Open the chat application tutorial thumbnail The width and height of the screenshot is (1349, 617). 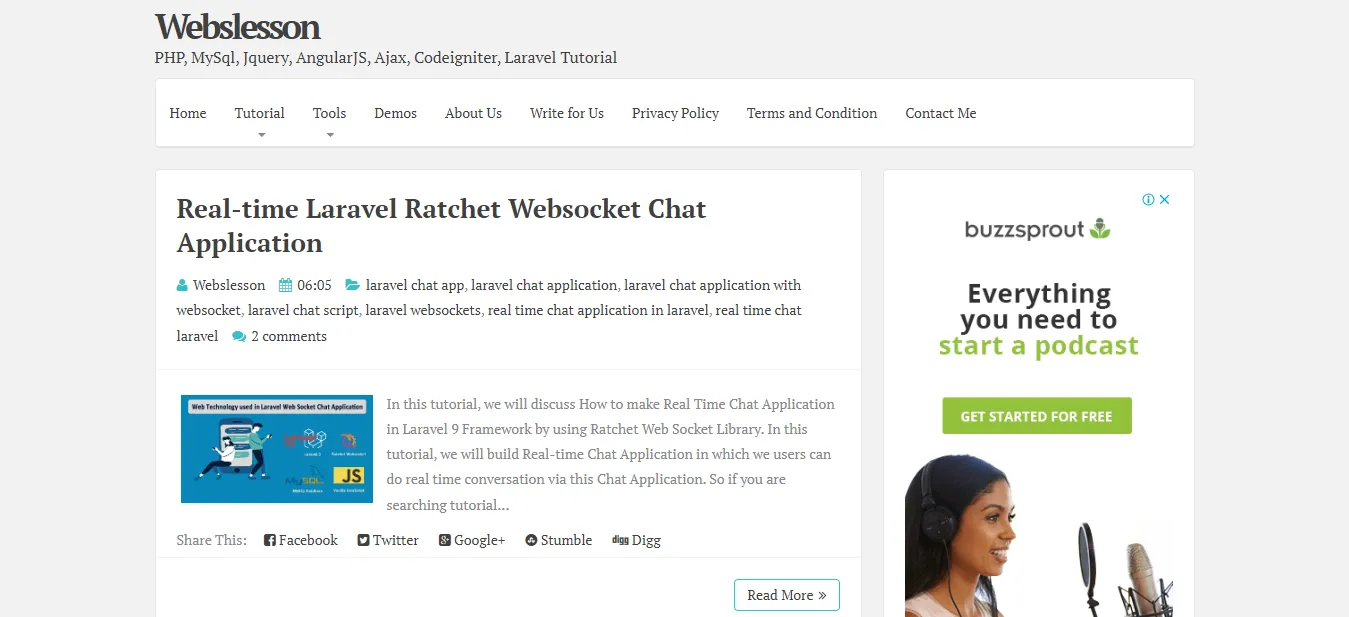(277, 449)
